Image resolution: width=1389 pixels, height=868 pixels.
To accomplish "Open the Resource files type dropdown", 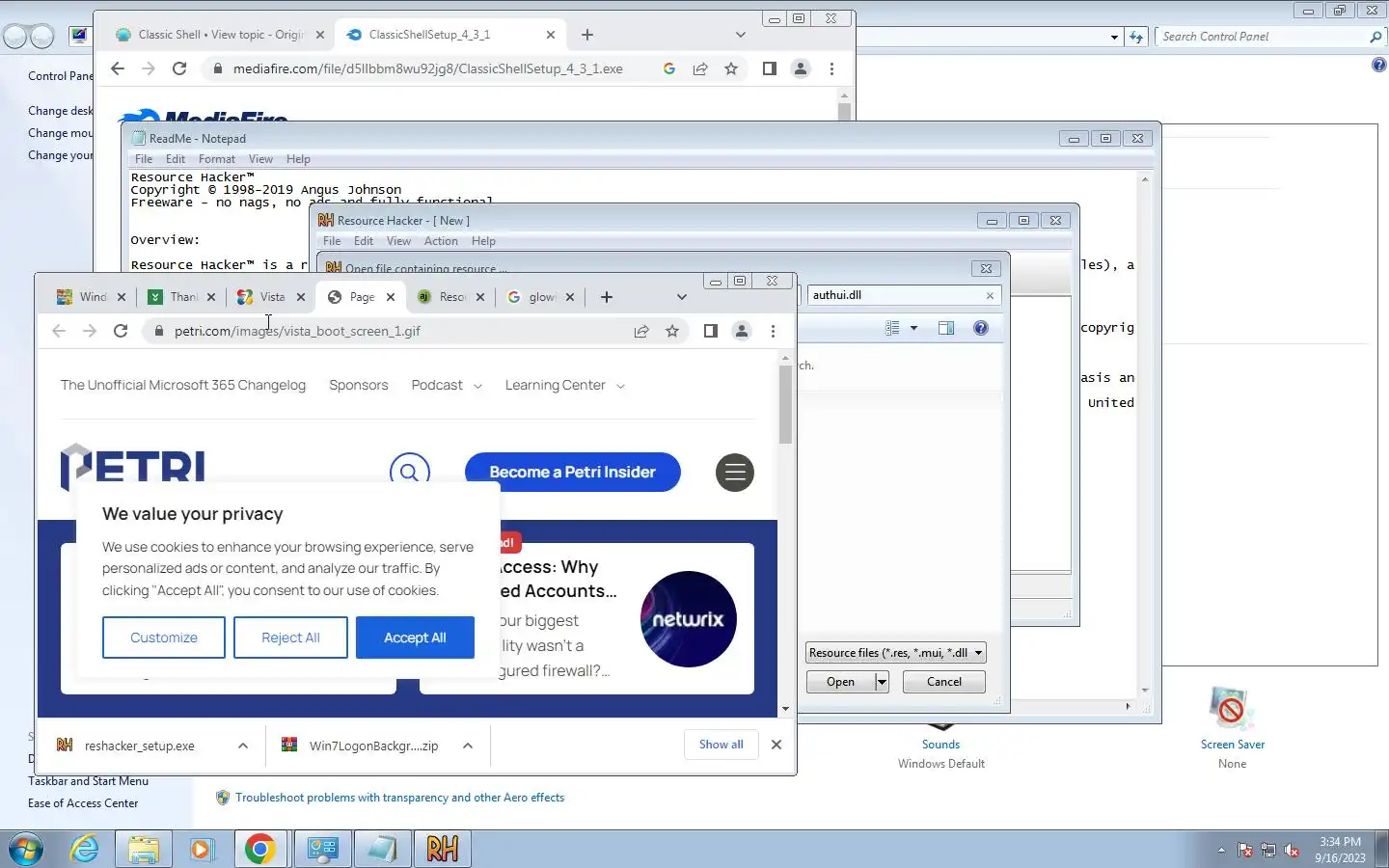I will click(x=978, y=653).
